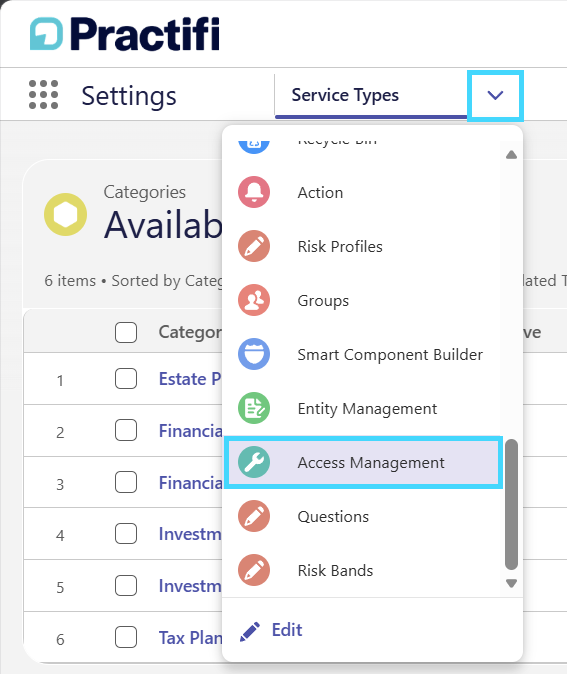Click scroll-up arrow in dropdown list
Viewport: 567px width, 674px height.
(x=511, y=155)
